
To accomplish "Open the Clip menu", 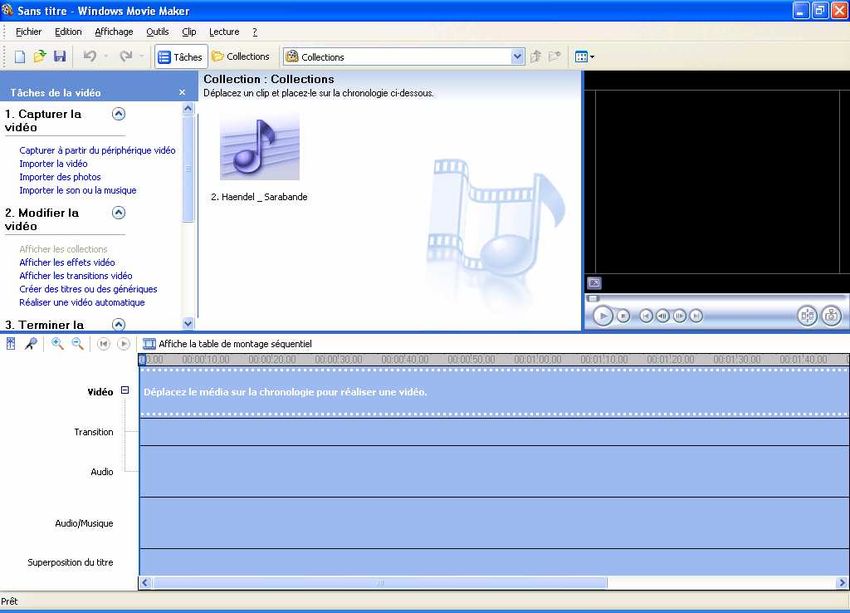I will pyautogui.click(x=189, y=32).
